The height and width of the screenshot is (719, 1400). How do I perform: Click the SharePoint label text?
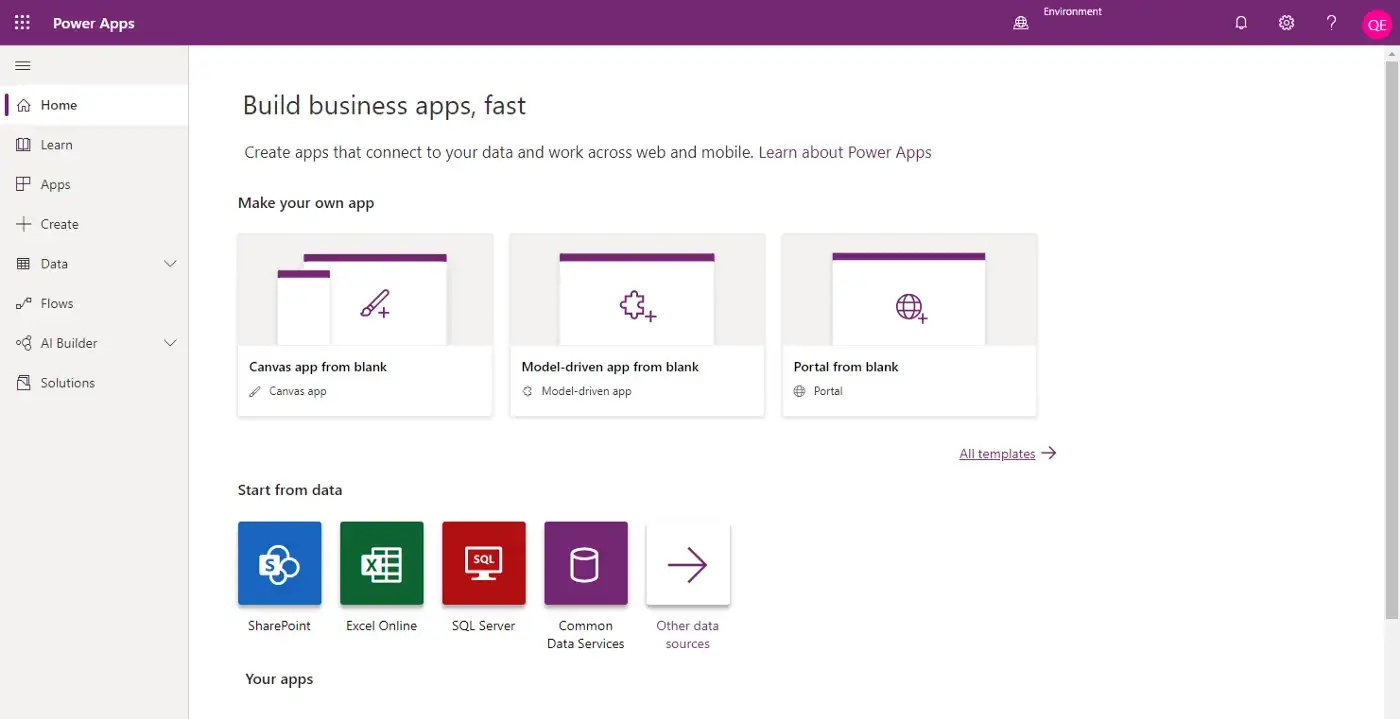coord(280,626)
